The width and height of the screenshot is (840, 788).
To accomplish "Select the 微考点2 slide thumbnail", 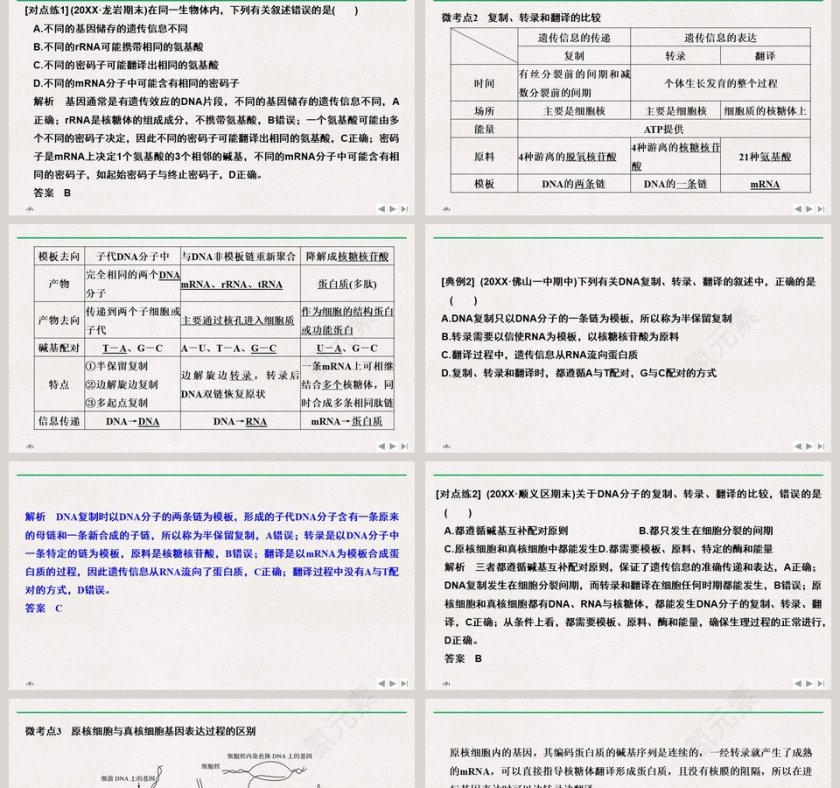I will click(x=630, y=110).
